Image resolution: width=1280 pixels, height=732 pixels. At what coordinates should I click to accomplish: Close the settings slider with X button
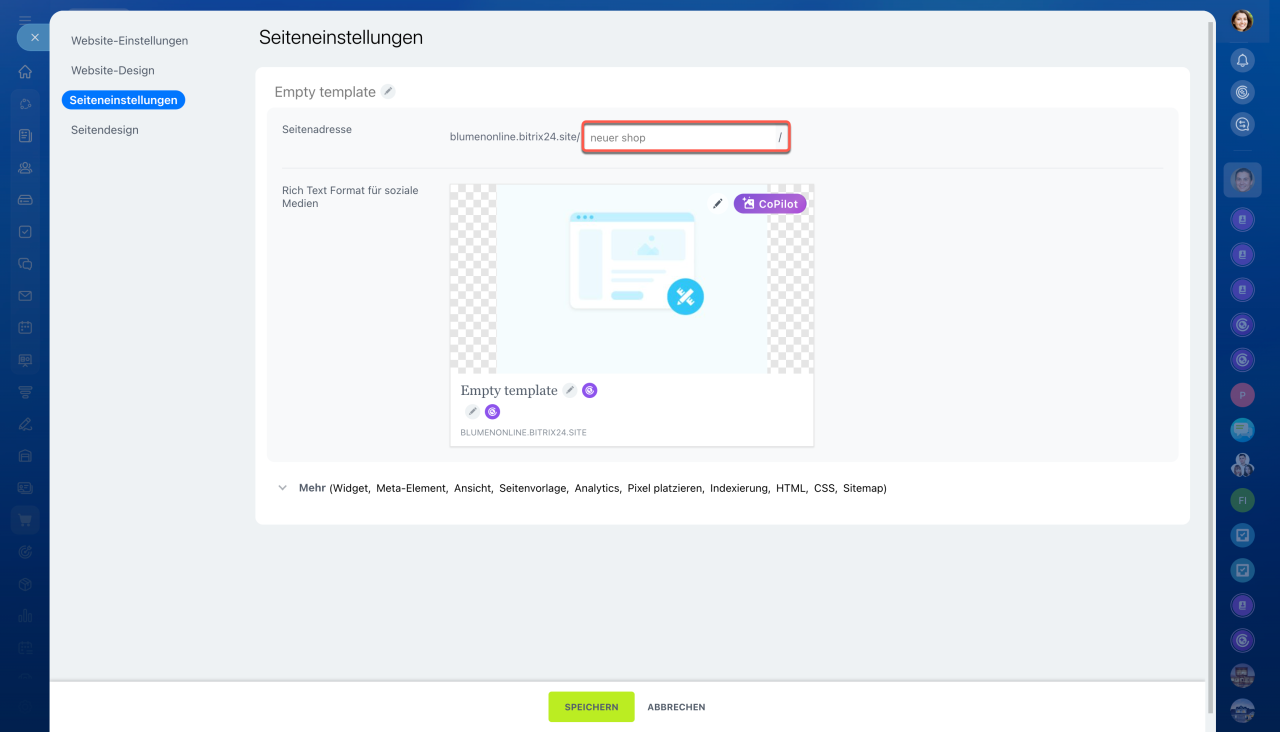coord(34,37)
